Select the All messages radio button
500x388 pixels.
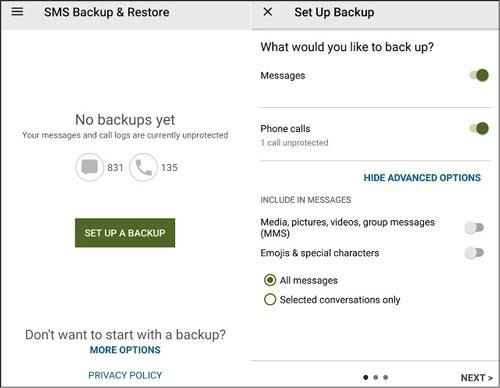pos(270,280)
